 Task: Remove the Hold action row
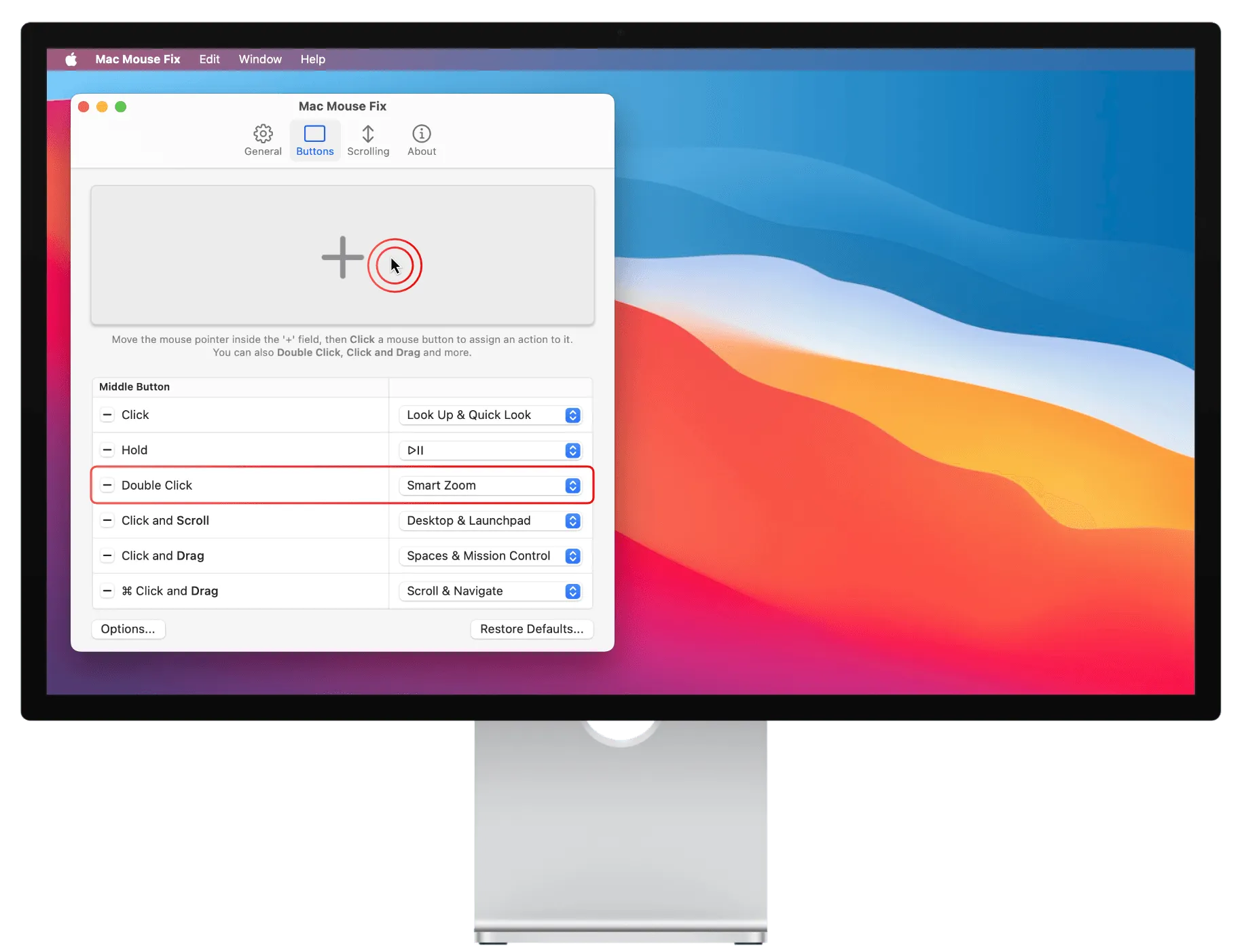click(107, 450)
